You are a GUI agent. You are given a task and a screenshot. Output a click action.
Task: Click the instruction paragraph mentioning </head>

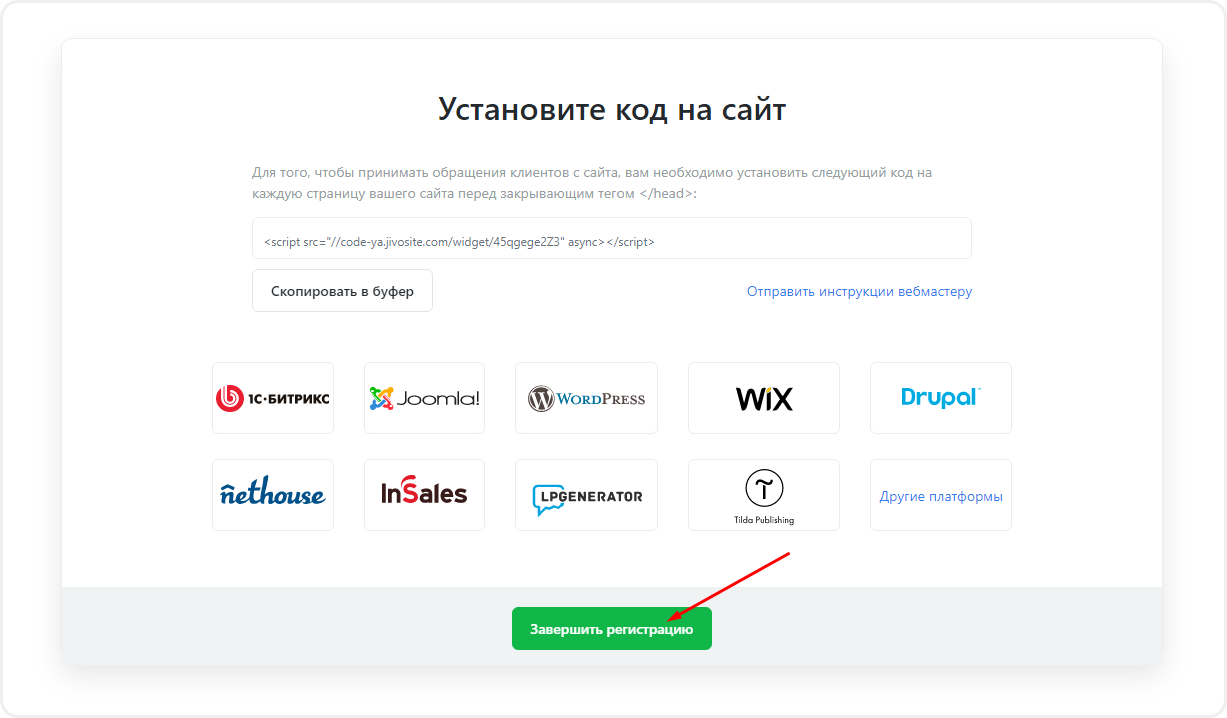click(592, 183)
